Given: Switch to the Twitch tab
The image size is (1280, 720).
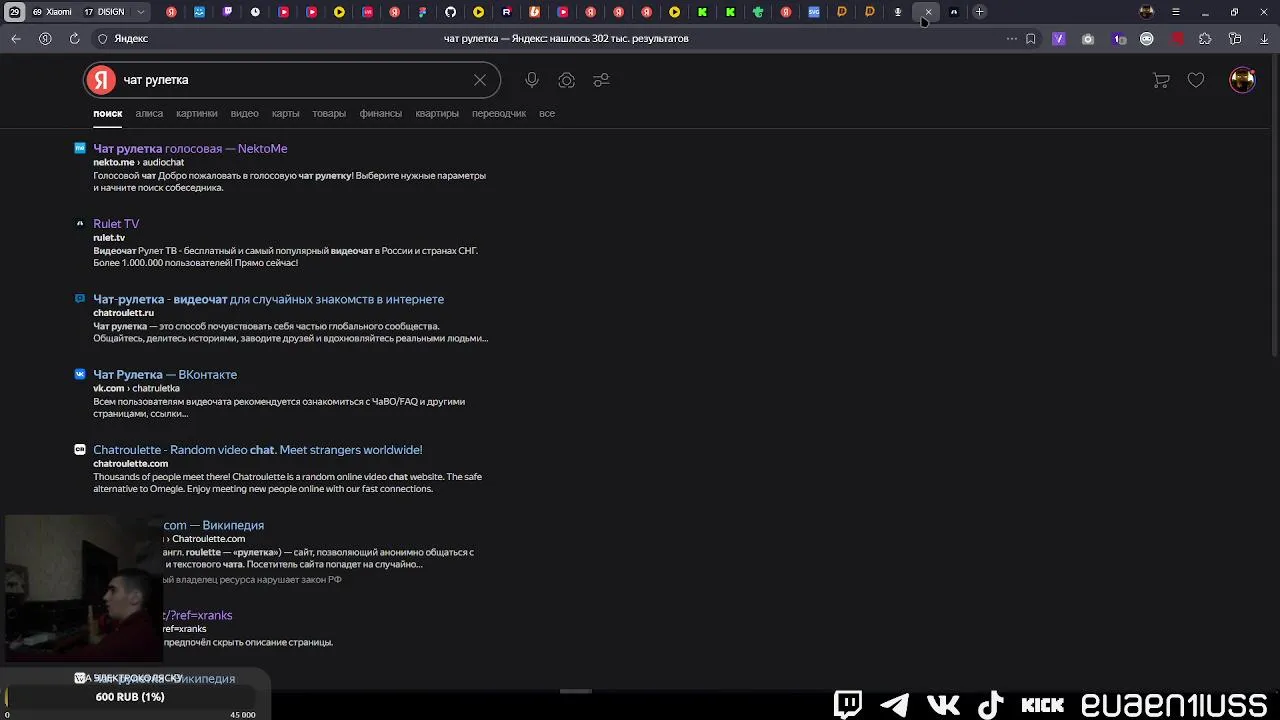Looking at the screenshot, I should coord(227,12).
